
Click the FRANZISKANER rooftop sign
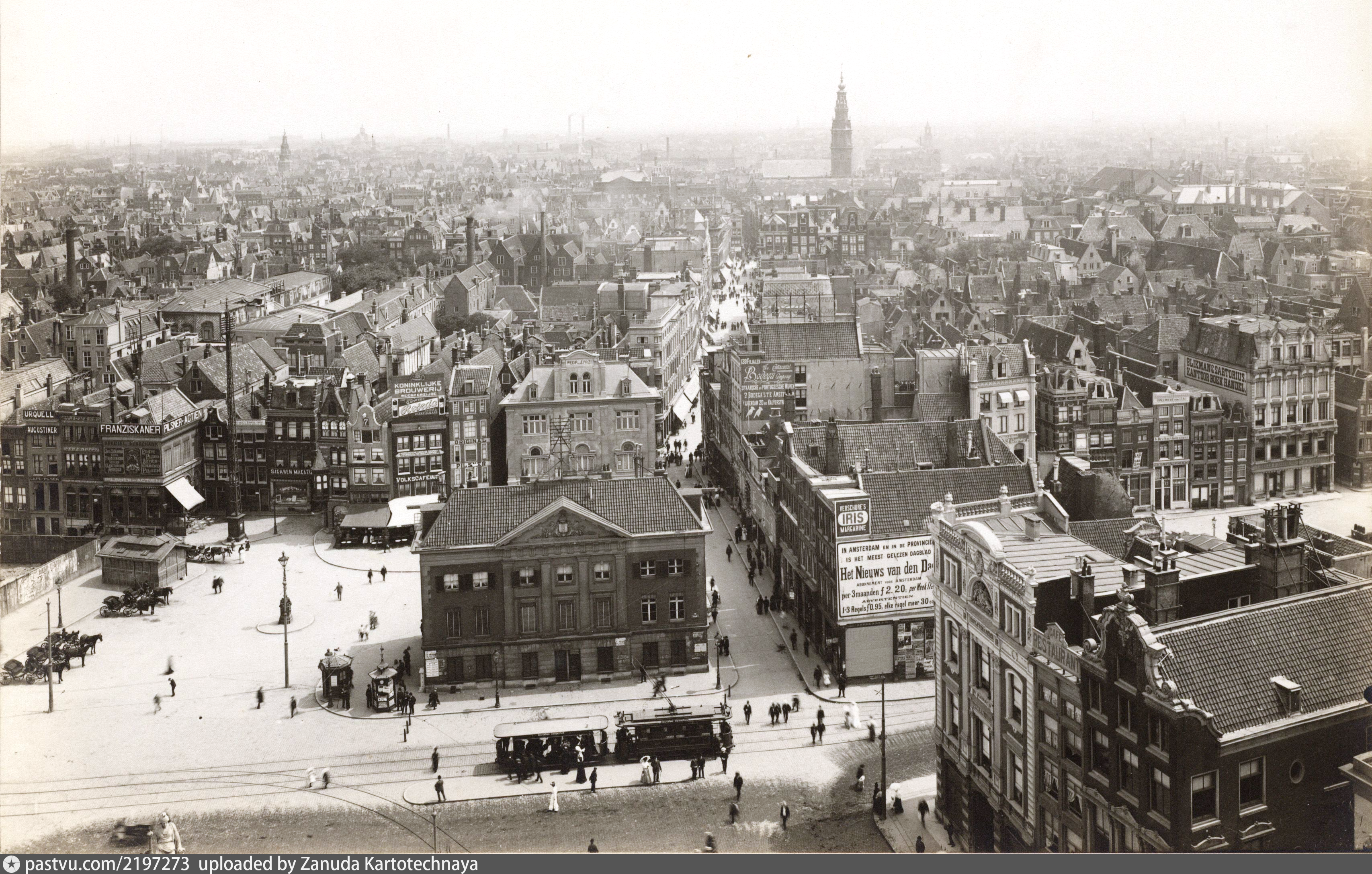click(131, 429)
